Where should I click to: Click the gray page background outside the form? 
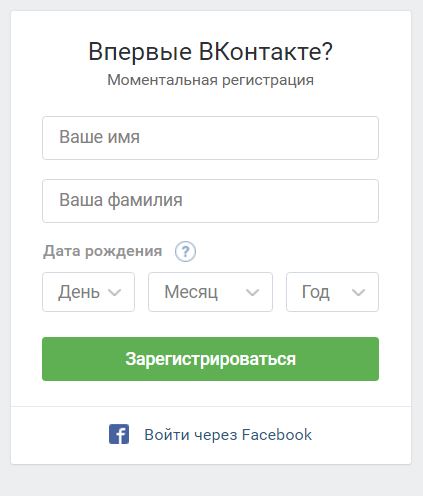(x=211, y=482)
